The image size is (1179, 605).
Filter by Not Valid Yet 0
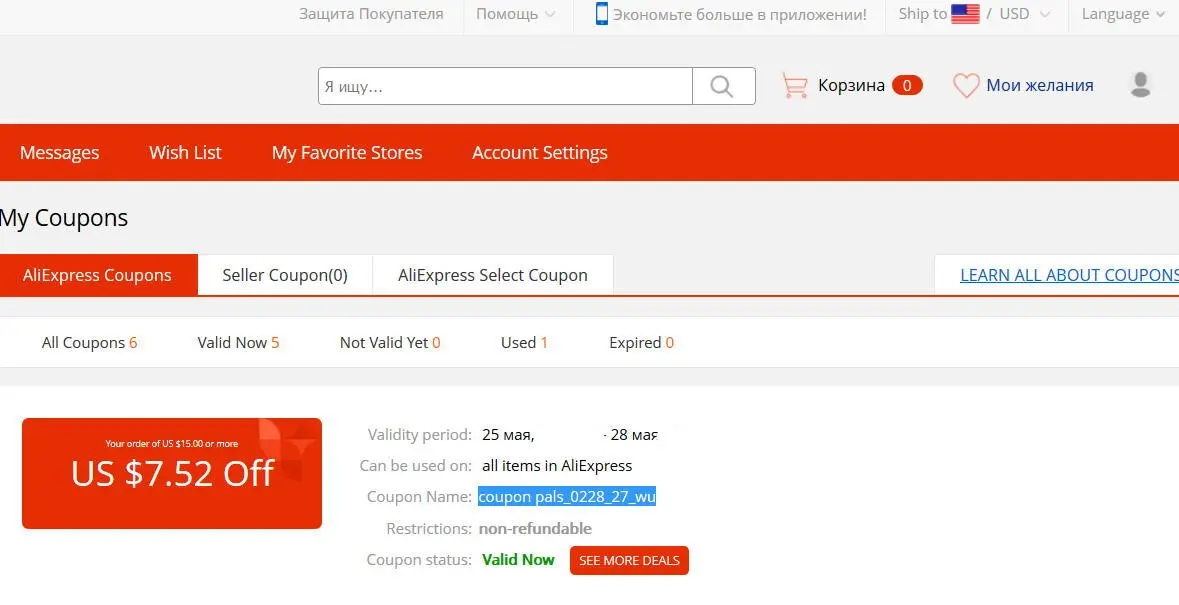point(390,343)
